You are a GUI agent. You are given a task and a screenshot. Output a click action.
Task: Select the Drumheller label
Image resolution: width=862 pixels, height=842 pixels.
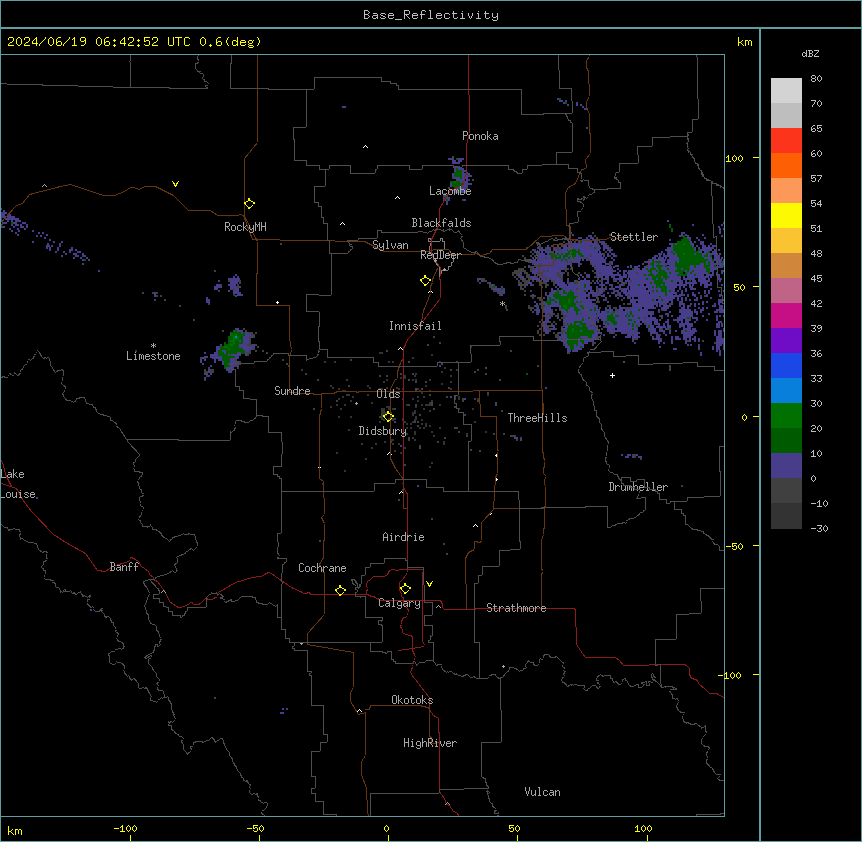[638, 487]
